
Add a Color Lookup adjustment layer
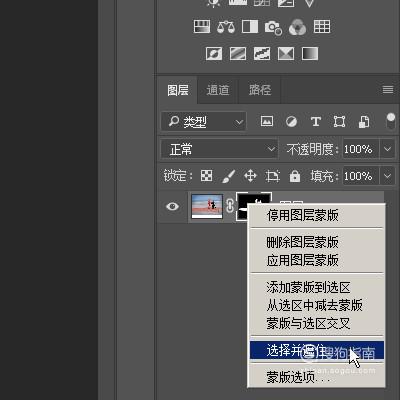(x=322, y=27)
